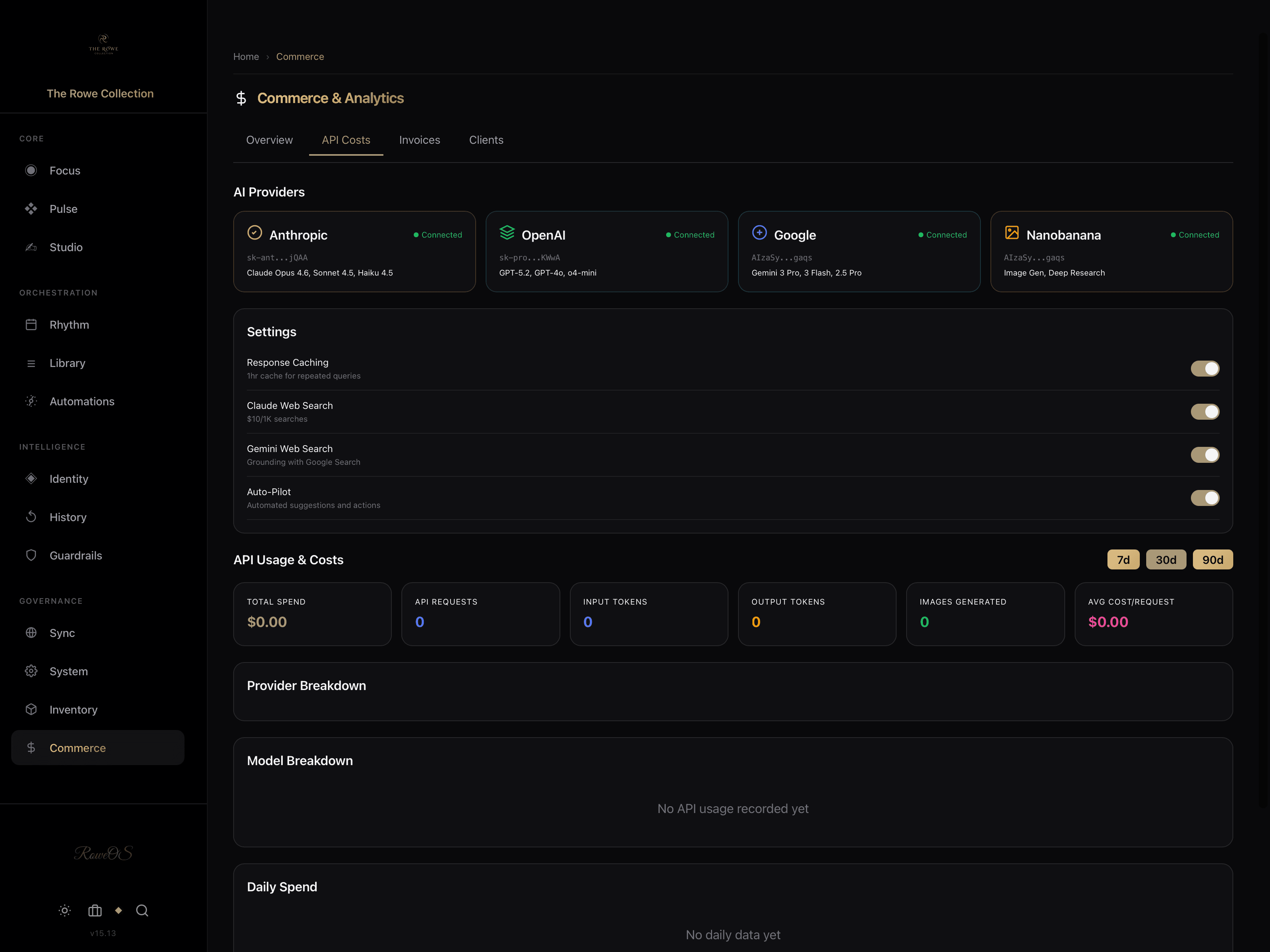The width and height of the screenshot is (1270, 952).
Task: Open the Anthropic provider card
Action: pos(354,252)
